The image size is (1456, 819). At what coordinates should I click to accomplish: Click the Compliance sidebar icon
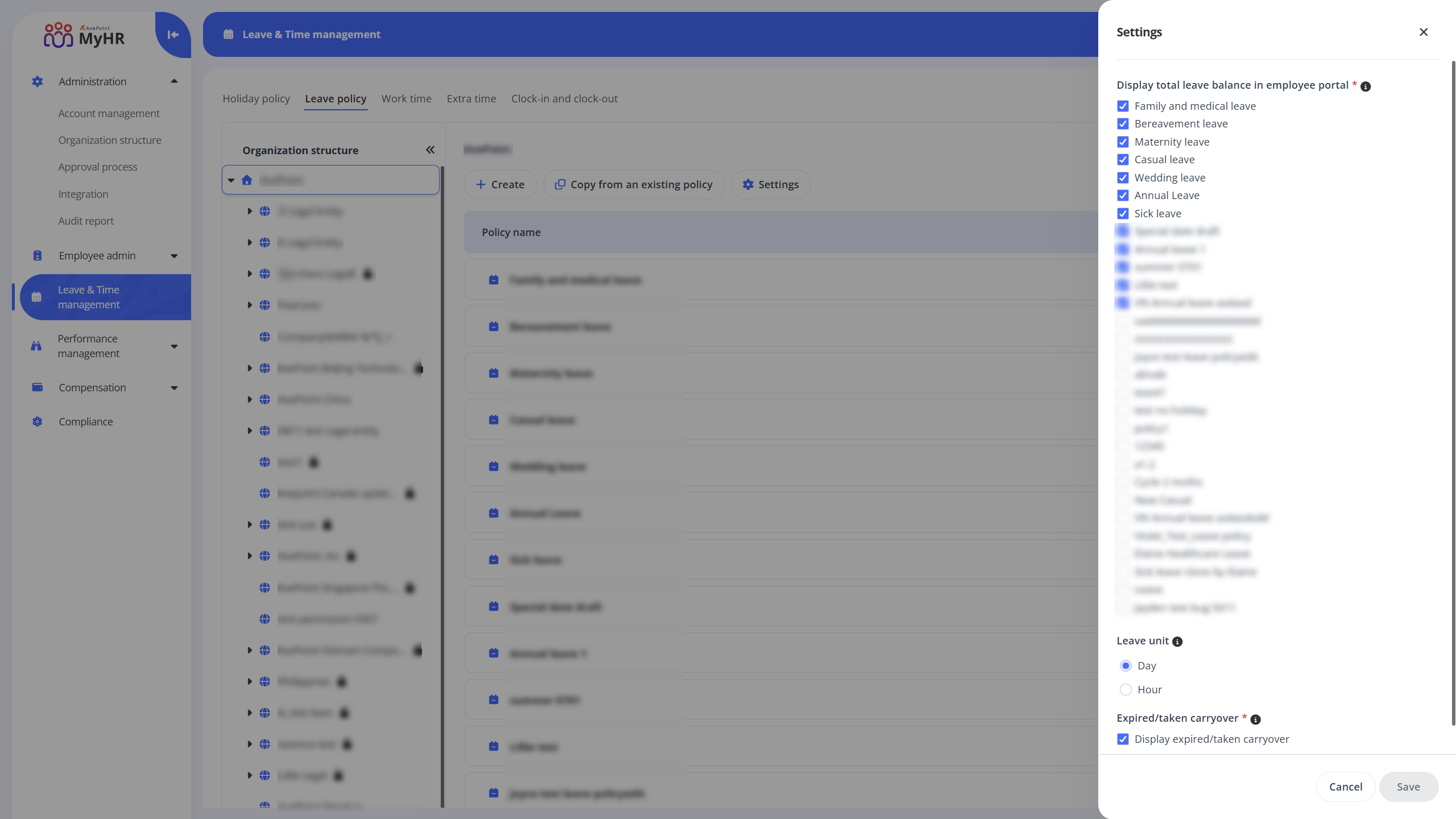tap(36, 421)
